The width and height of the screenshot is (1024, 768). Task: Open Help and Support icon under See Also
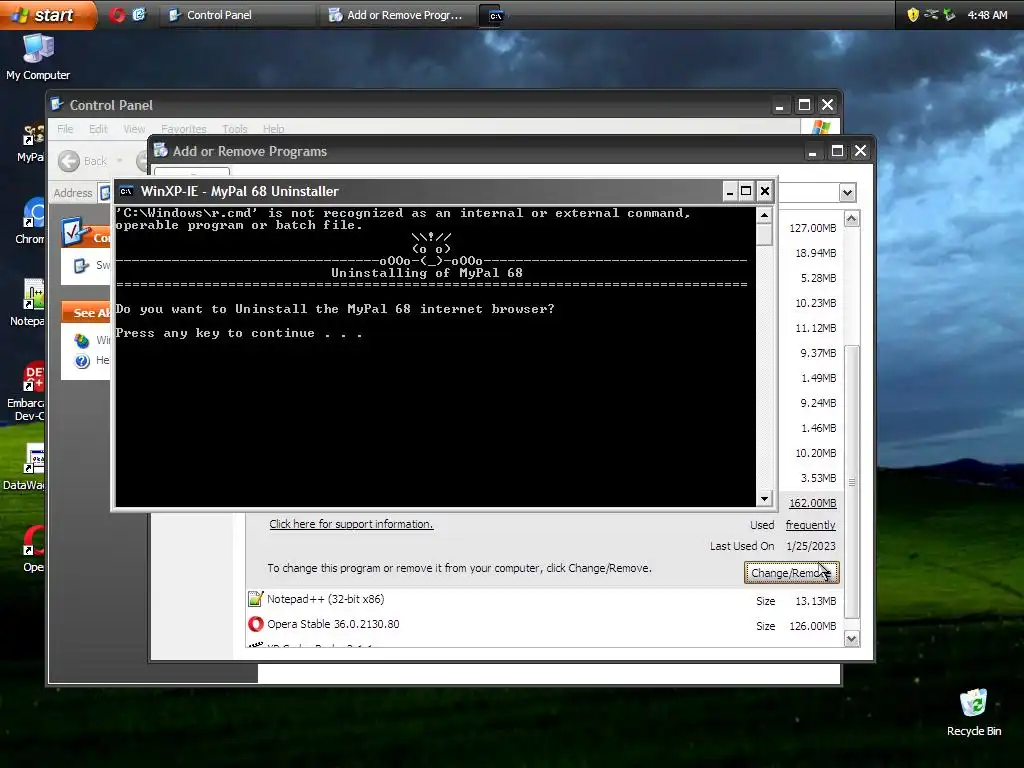click(x=82, y=360)
